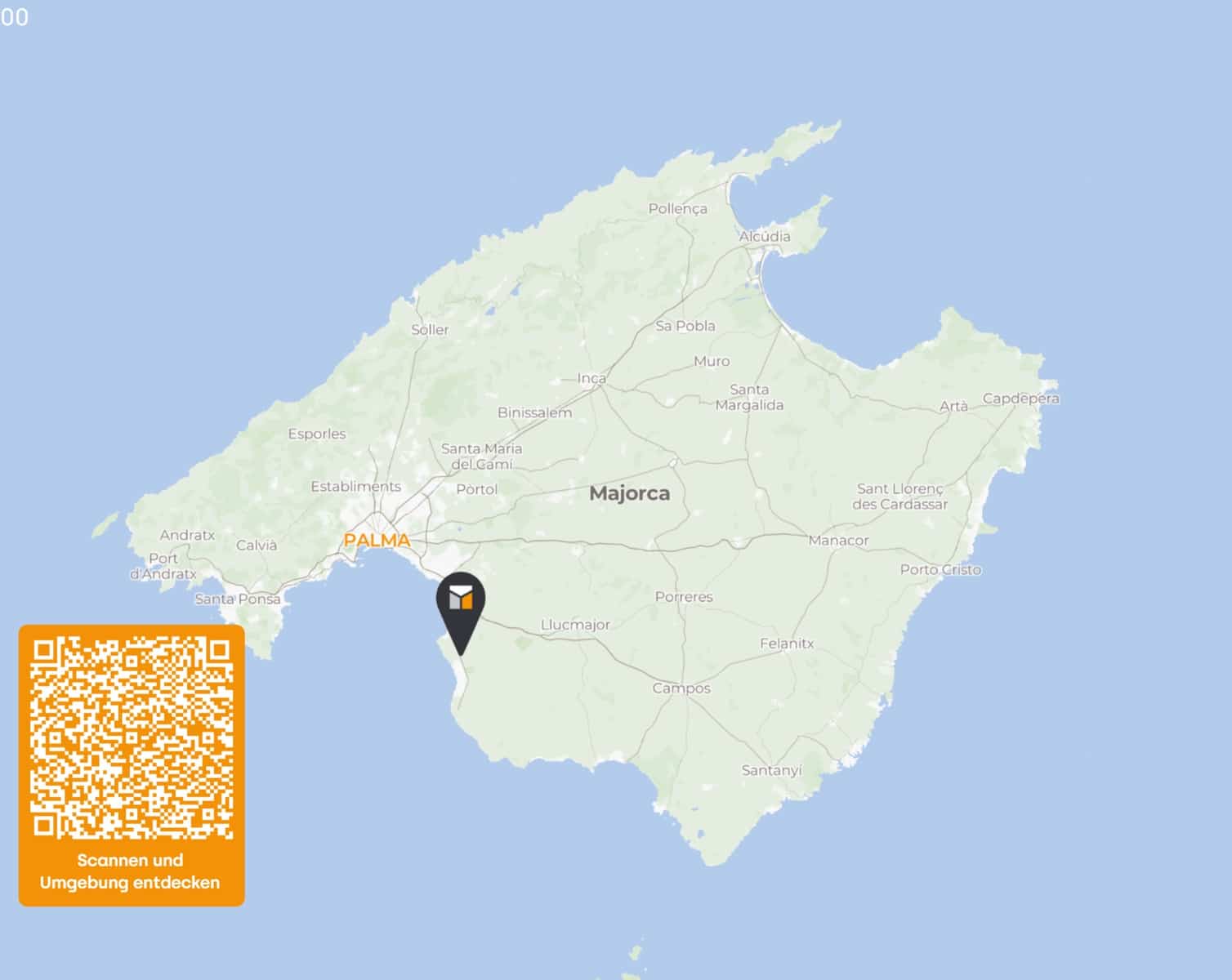Select the Binissalem town label
Image resolution: width=1232 pixels, height=980 pixels.
point(534,413)
